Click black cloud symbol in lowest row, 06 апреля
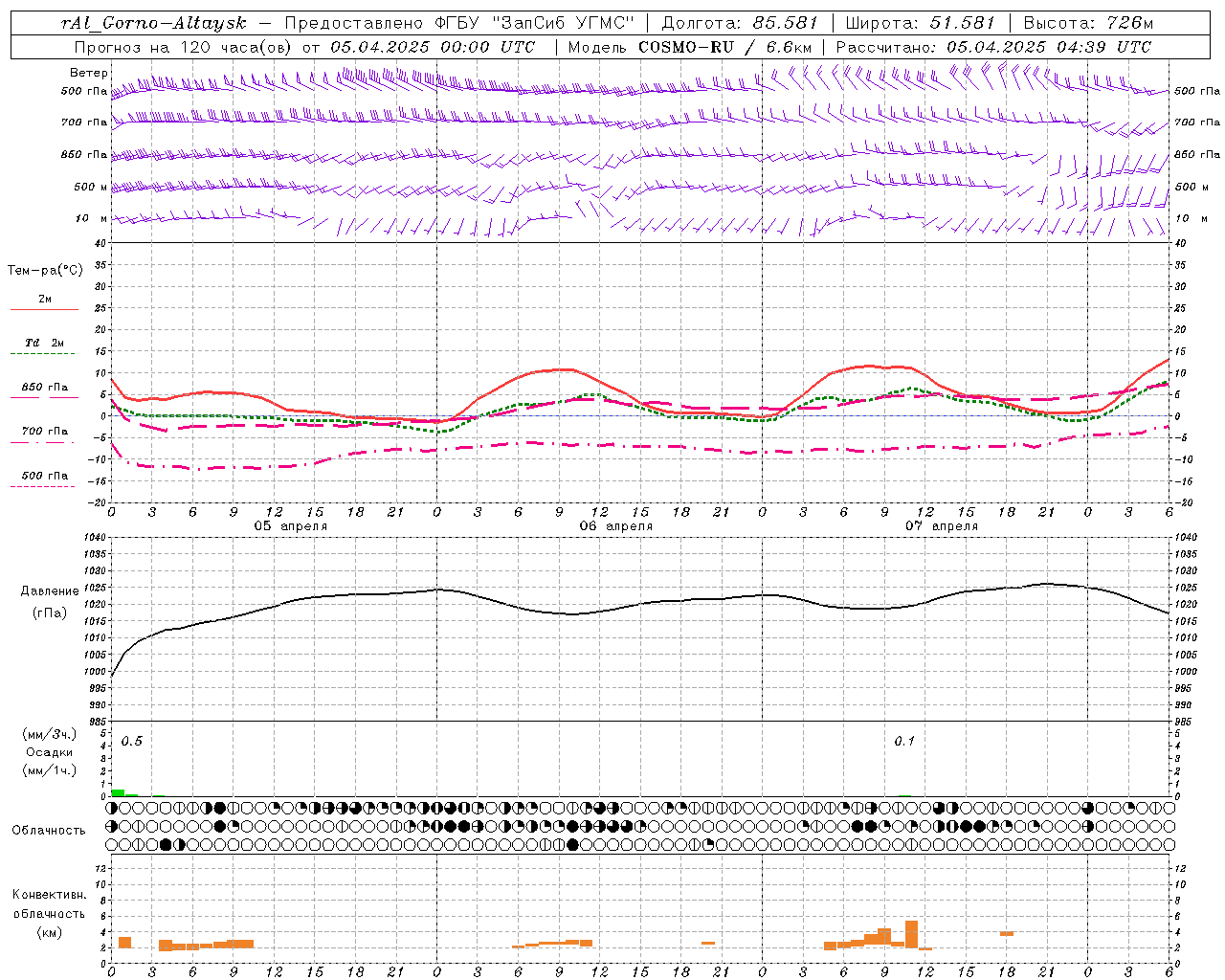 [572, 844]
